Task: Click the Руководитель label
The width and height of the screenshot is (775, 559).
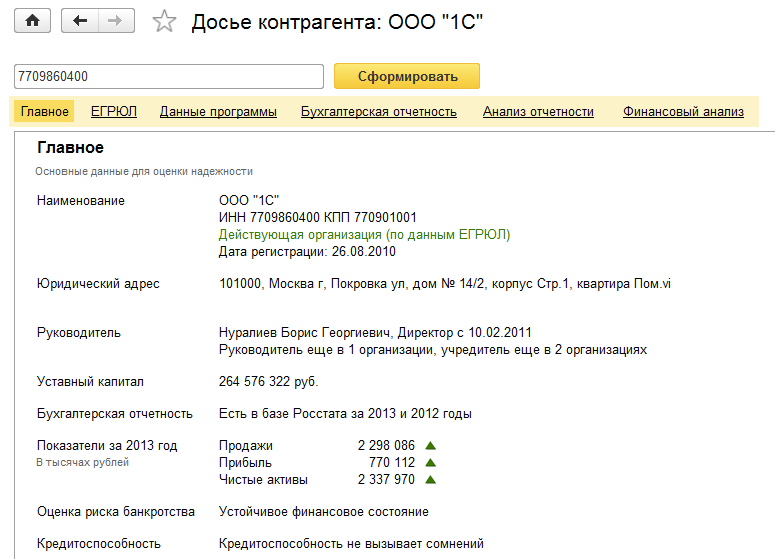Action: pyautogui.click(x=79, y=333)
